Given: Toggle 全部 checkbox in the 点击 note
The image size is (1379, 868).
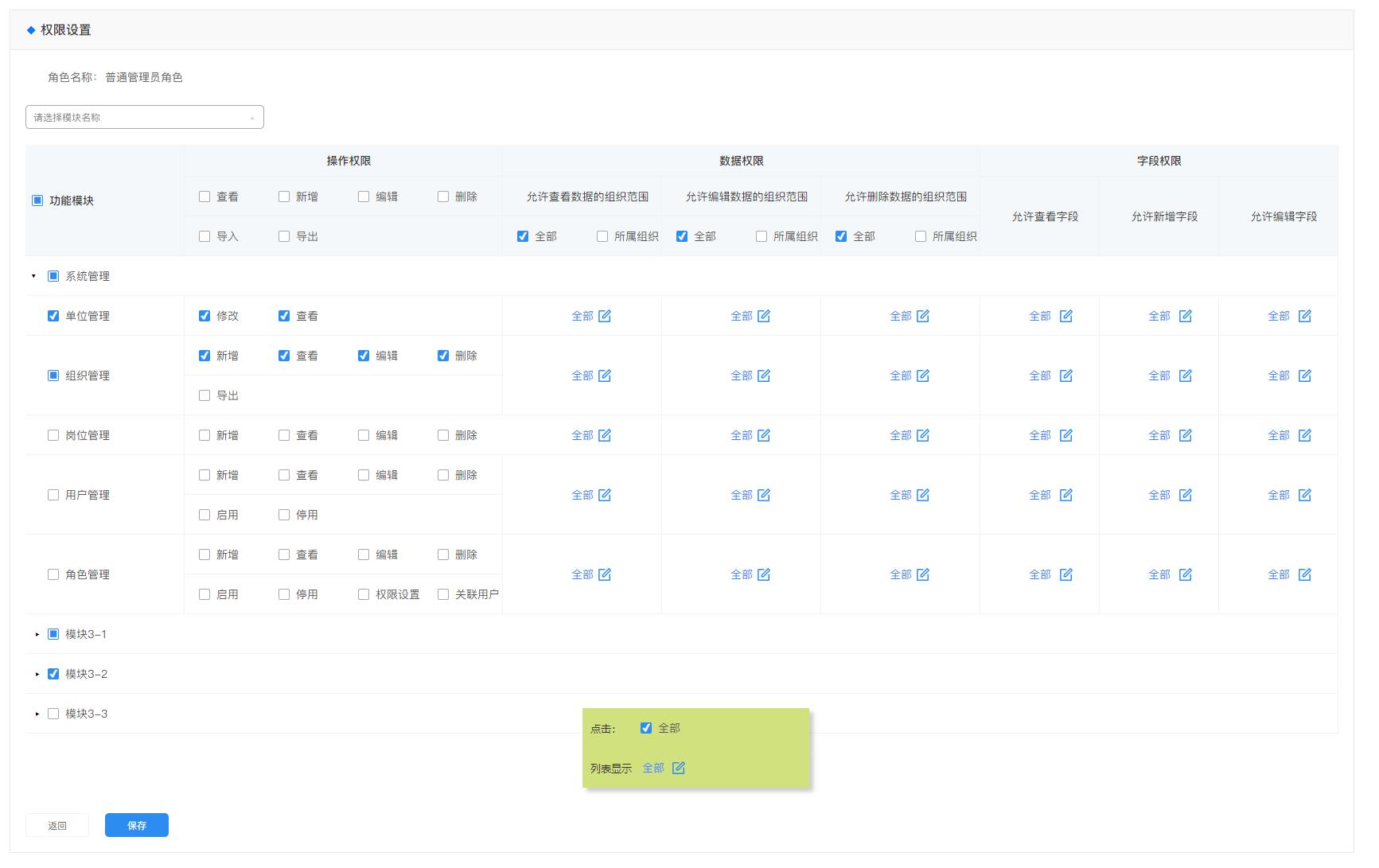Looking at the screenshot, I should coord(646,728).
